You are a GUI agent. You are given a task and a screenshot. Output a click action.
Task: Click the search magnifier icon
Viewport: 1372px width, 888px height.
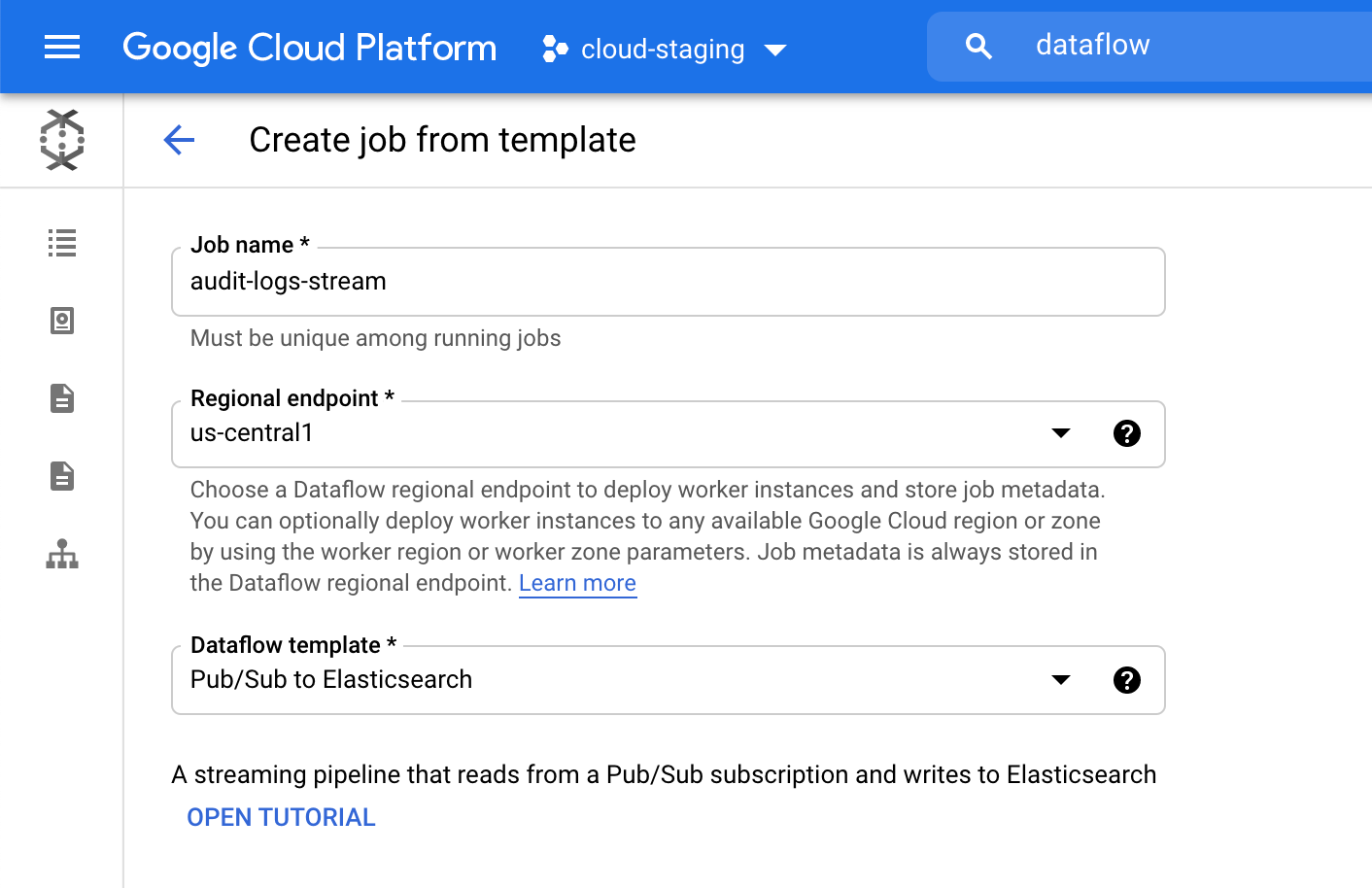pyautogui.click(x=978, y=46)
